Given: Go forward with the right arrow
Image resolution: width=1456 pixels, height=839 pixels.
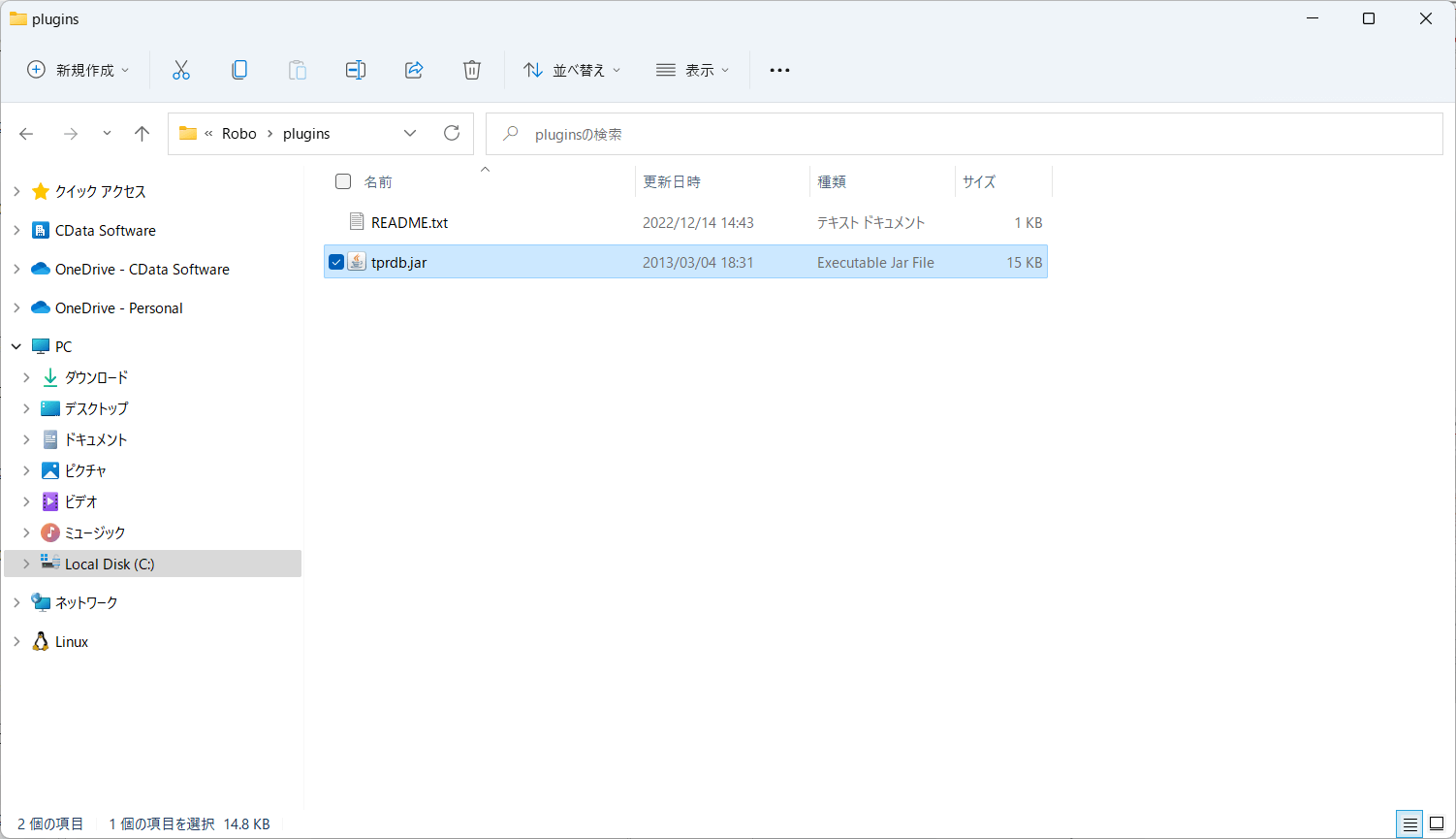Looking at the screenshot, I should pyautogui.click(x=70, y=134).
